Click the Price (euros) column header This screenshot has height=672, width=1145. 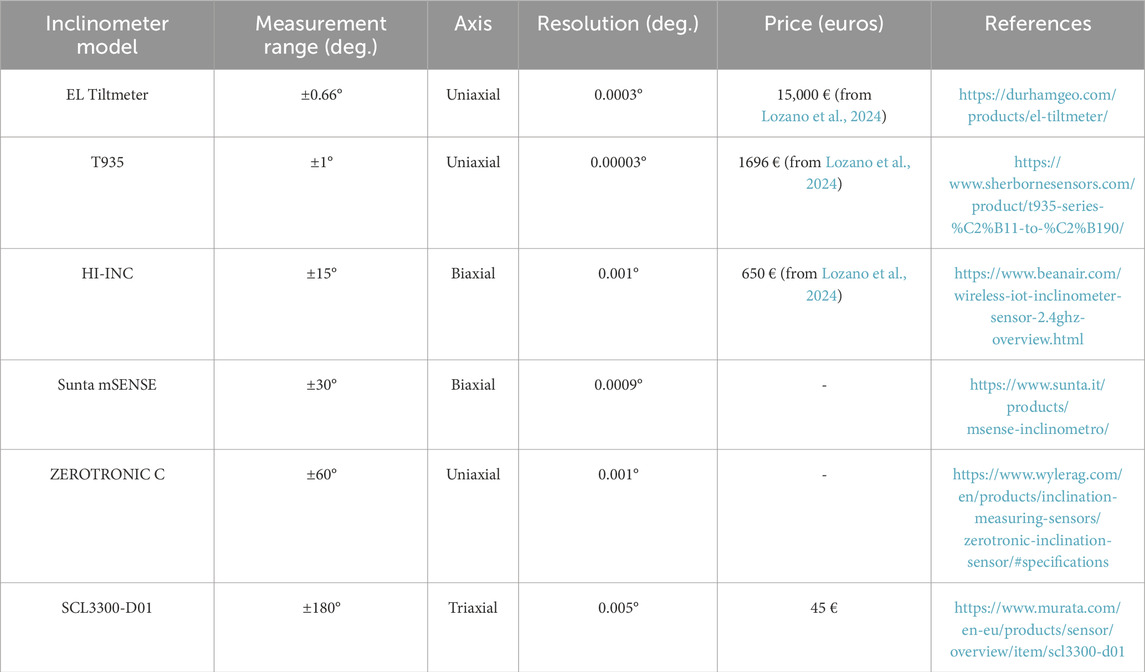pyautogui.click(x=824, y=24)
